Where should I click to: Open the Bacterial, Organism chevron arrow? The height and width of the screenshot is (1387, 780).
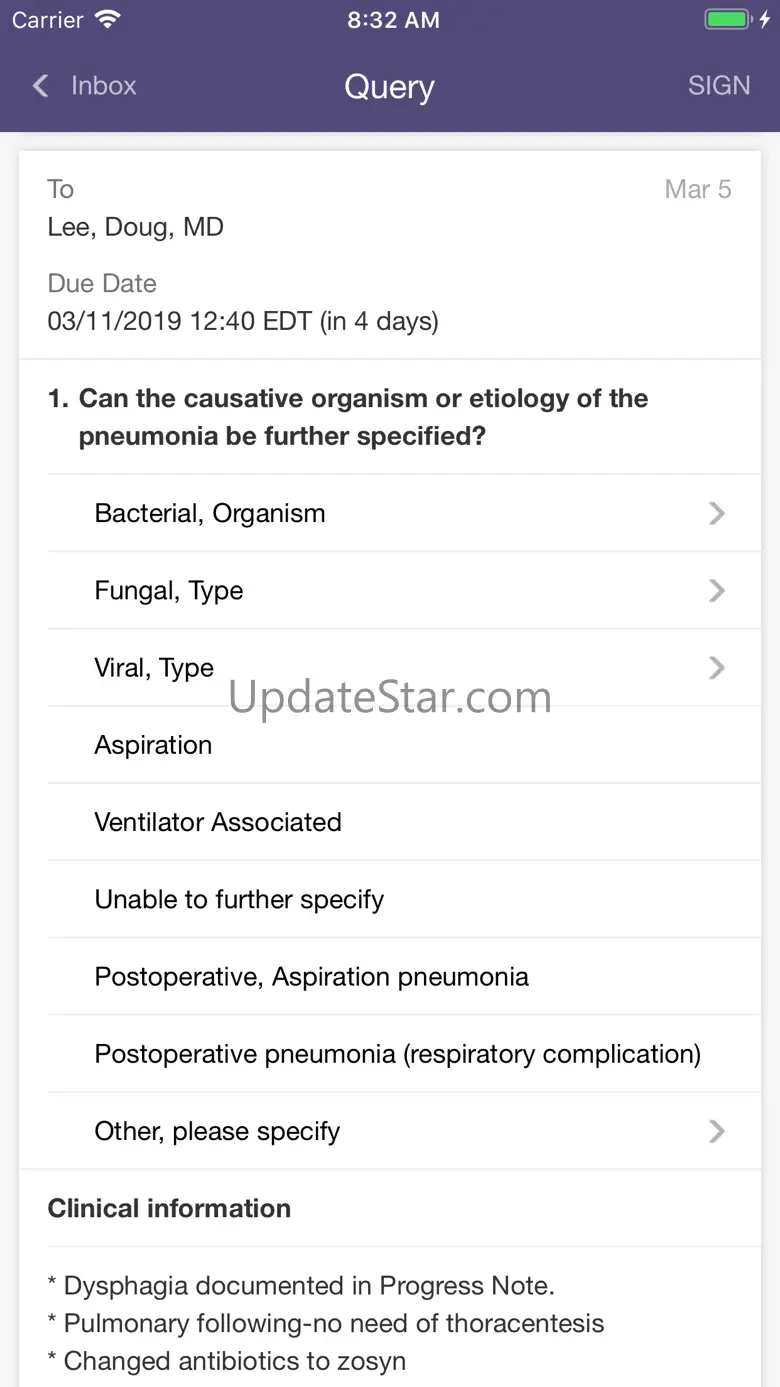pyautogui.click(x=717, y=513)
